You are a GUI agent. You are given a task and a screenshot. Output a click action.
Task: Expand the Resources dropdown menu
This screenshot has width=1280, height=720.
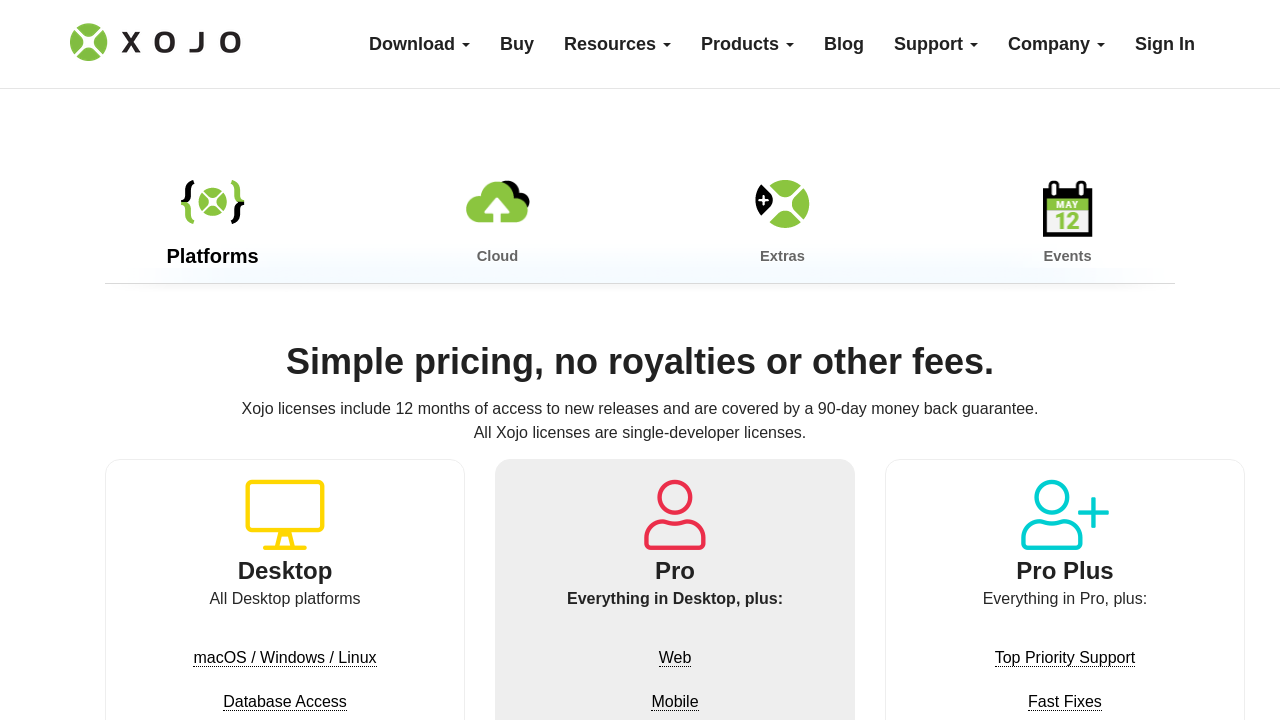pyautogui.click(x=617, y=44)
